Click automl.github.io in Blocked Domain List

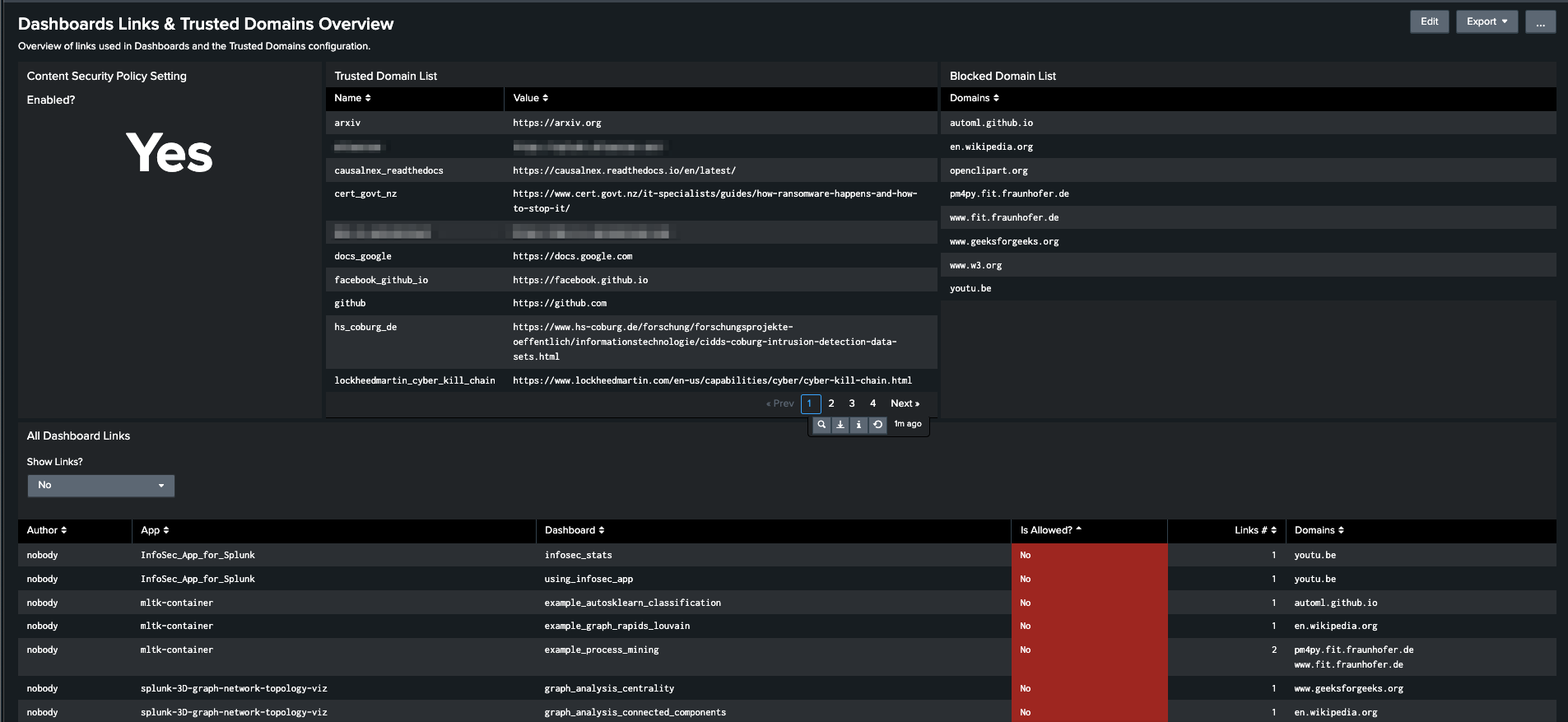[991, 123]
